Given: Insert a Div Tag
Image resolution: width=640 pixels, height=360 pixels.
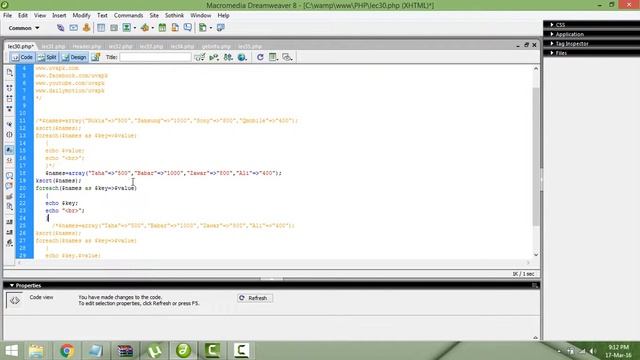Looking at the screenshot, I should (x=114, y=28).
